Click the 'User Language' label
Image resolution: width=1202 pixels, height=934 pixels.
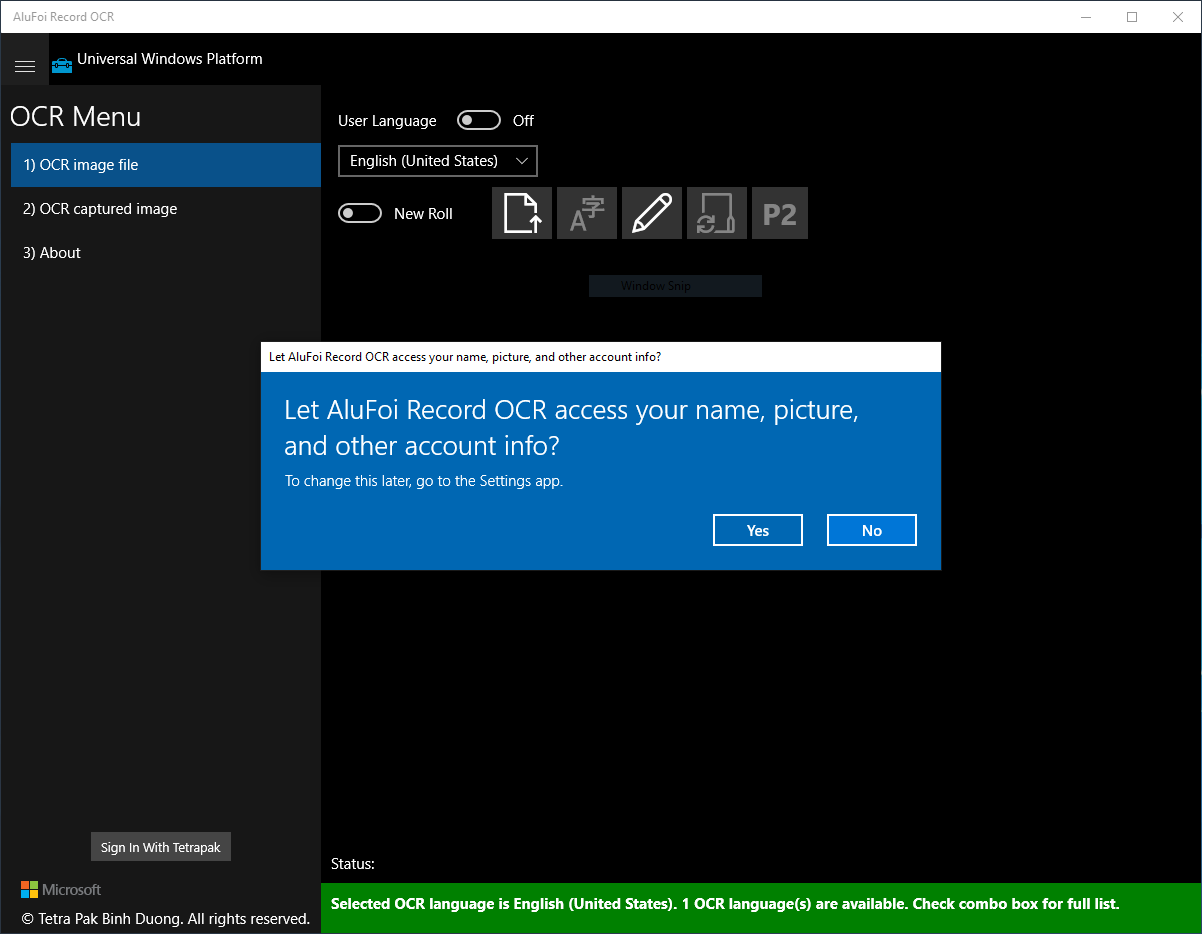coord(387,121)
